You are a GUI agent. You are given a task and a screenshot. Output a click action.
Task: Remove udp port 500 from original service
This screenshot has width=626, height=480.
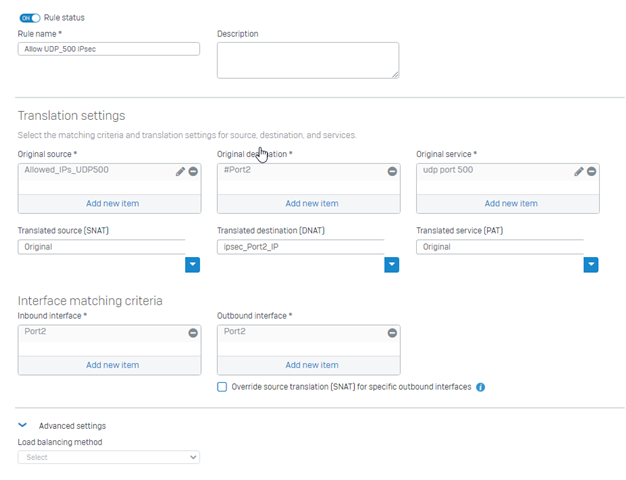point(592,171)
